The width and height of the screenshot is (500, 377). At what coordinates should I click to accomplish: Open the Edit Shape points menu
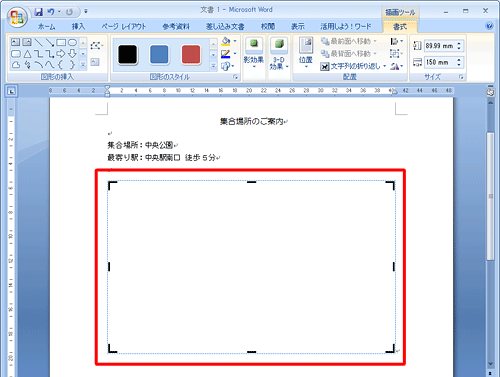tap(97, 45)
